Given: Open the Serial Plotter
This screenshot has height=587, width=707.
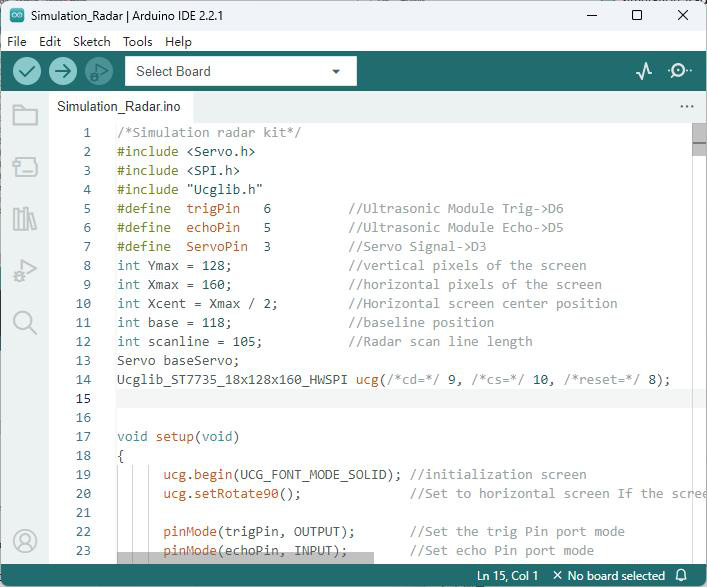Looking at the screenshot, I should point(644,71).
